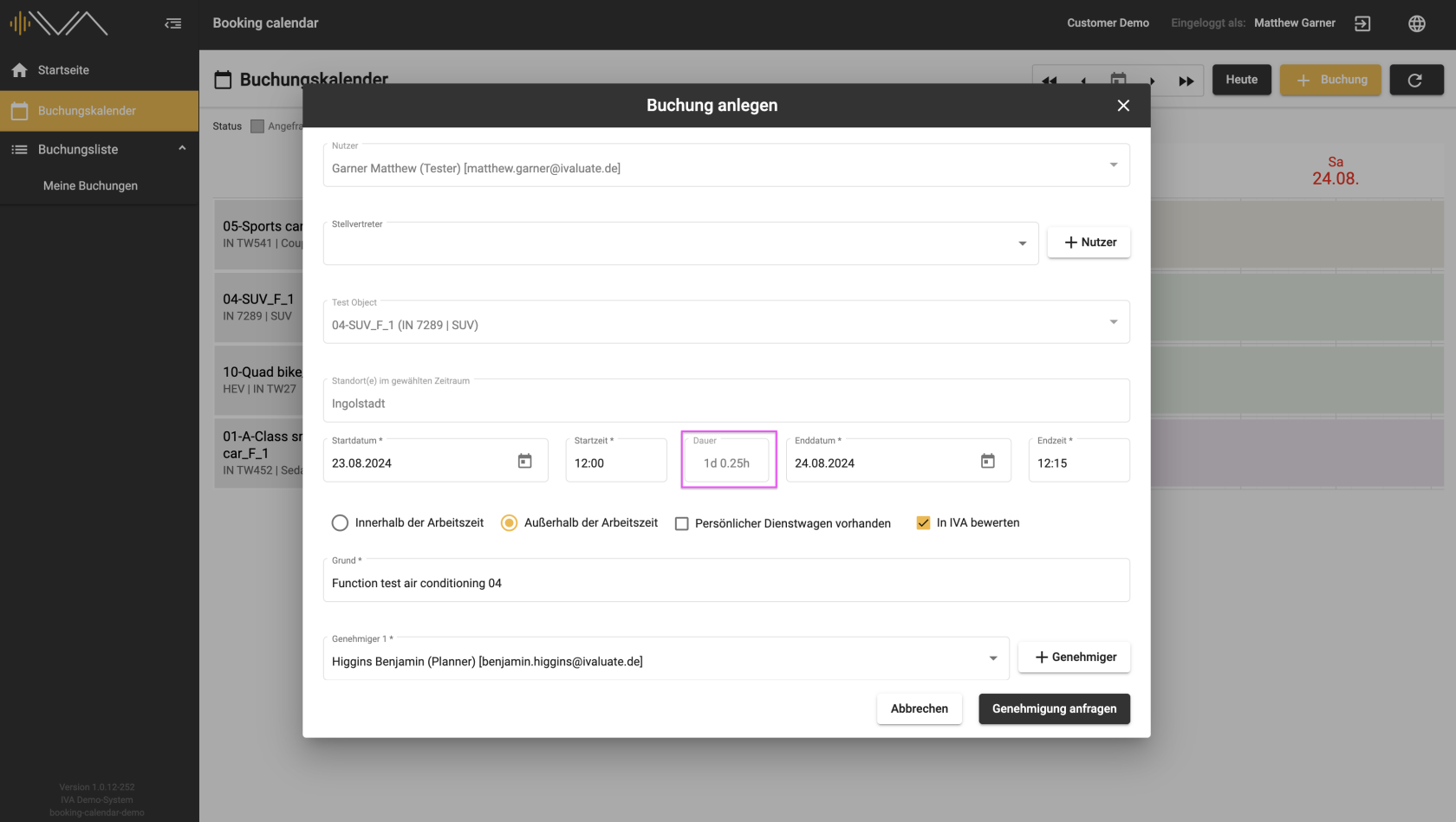Image resolution: width=1456 pixels, height=822 pixels.
Task: Close the Buchung anlegen dialog
Action: [x=1123, y=106]
